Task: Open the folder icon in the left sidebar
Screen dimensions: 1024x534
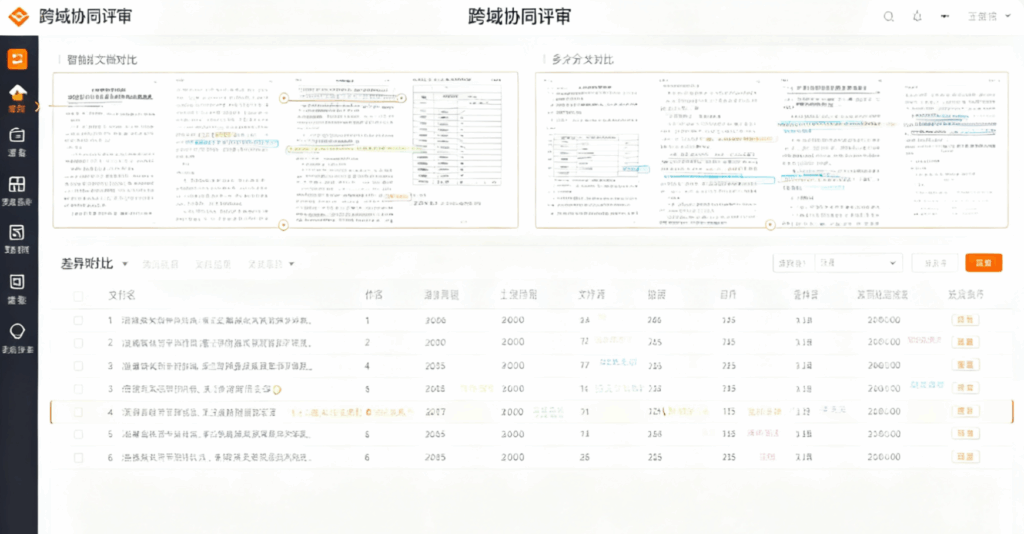Action: point(17,139)
